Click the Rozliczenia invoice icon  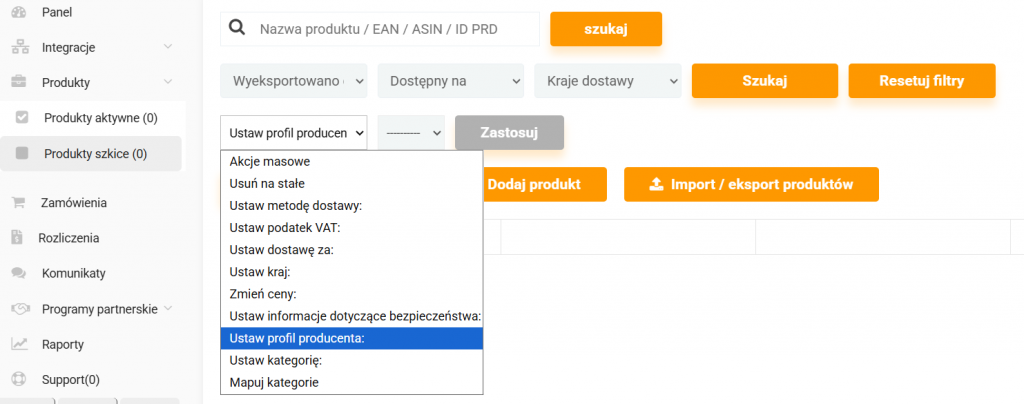click(x=19, y=238)
